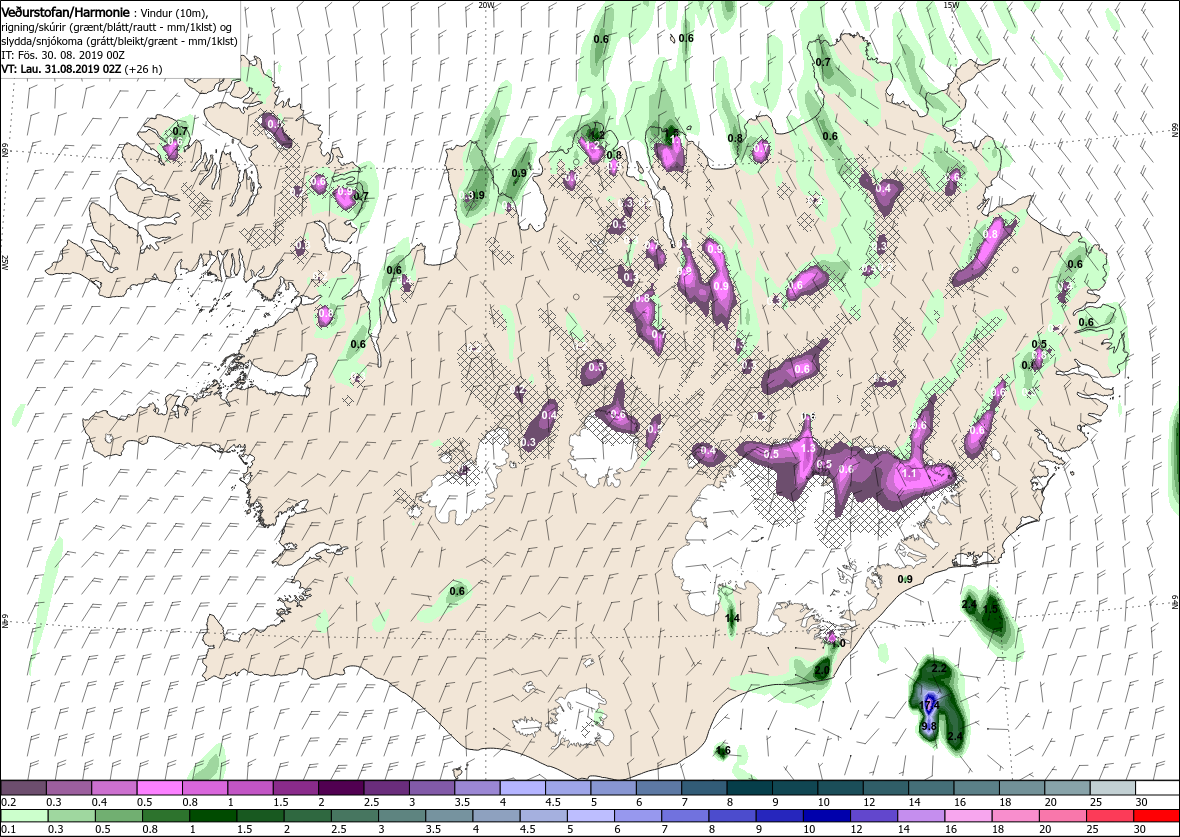Select the deep navy 10 rain-scale swatch
The image size is (1180, 837).
(x=826, y=817)
